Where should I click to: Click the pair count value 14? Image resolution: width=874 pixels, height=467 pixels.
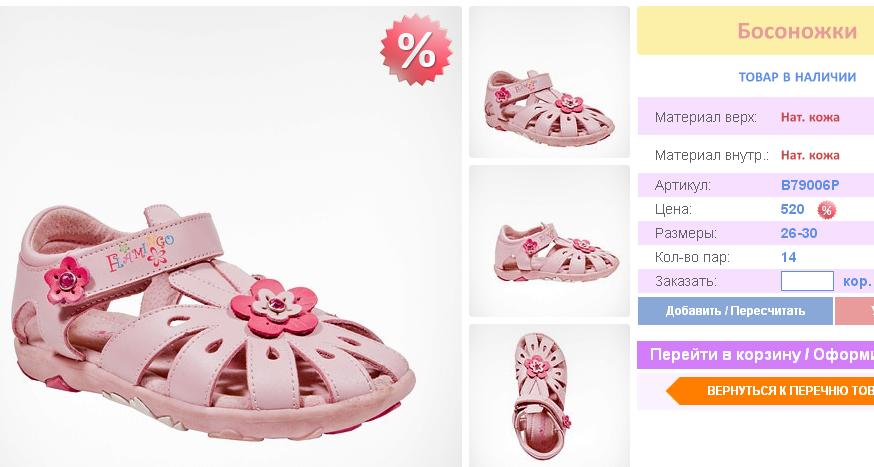789,257
